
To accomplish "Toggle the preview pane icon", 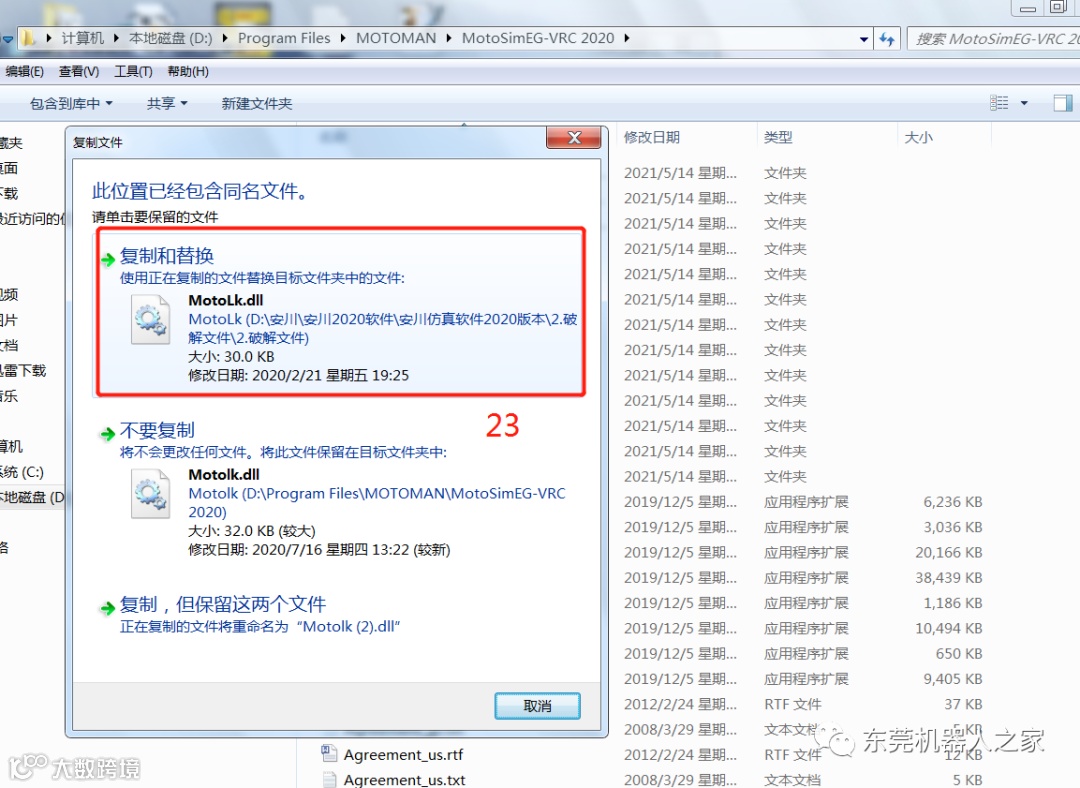I will tap(1063, 103).
